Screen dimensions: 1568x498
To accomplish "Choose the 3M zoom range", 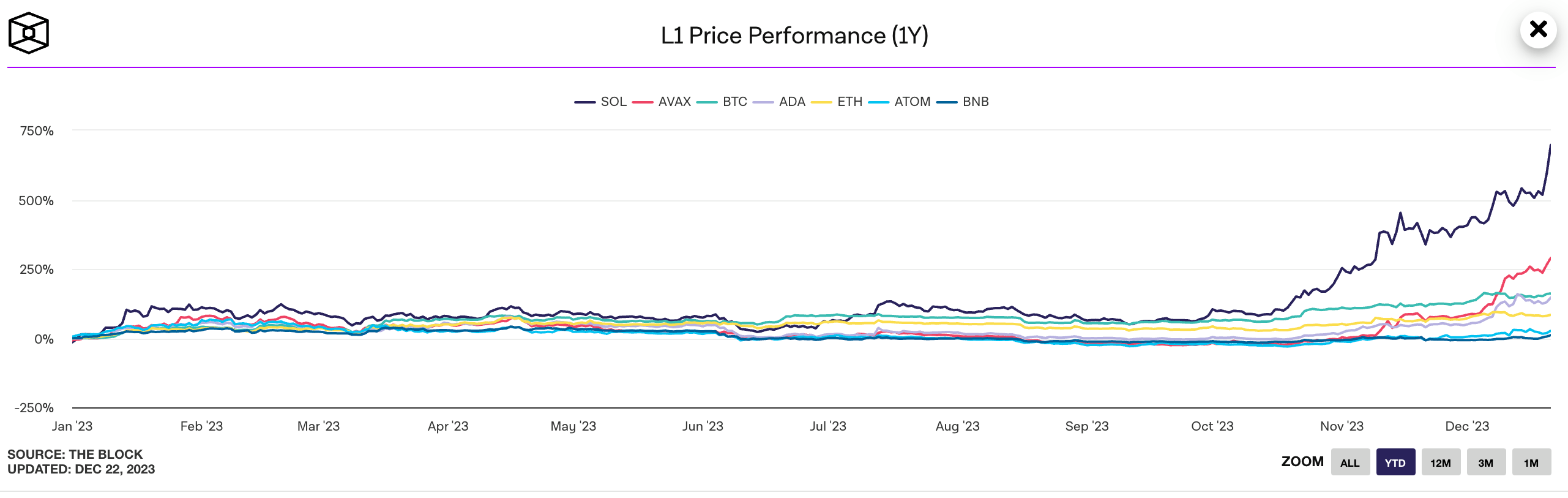I will coord(1486,462).
